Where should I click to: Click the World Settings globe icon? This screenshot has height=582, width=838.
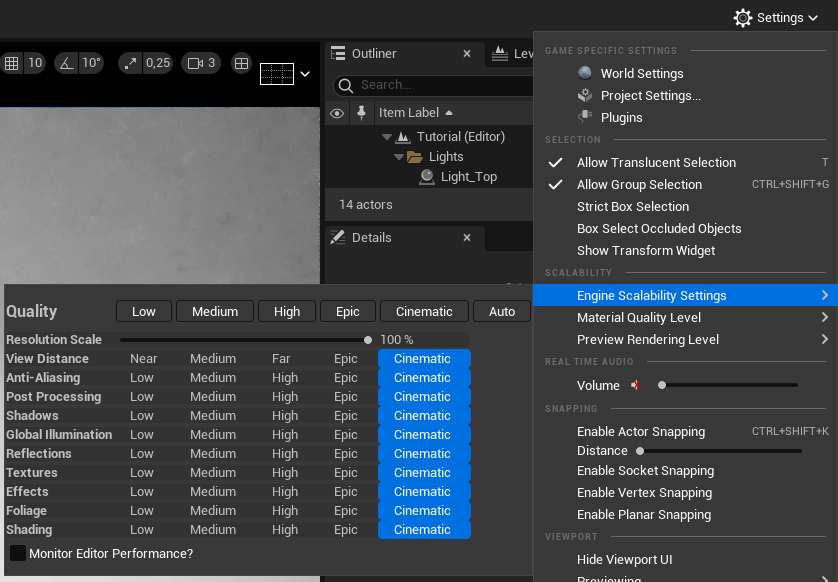[585, 73]
